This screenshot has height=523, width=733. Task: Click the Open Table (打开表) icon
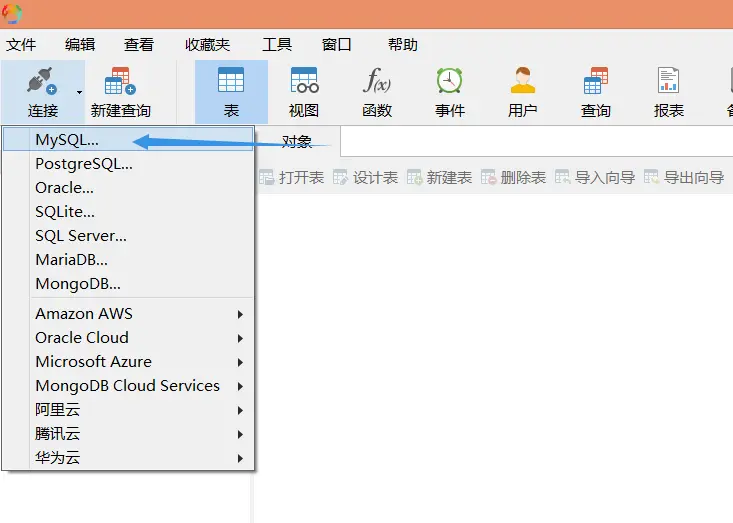[266, 178]
